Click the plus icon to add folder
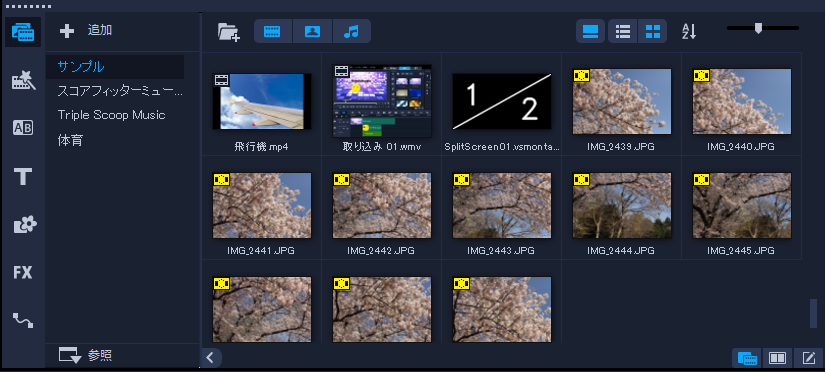This screenshot has height=372, width=826. click(x=67, y=31)
